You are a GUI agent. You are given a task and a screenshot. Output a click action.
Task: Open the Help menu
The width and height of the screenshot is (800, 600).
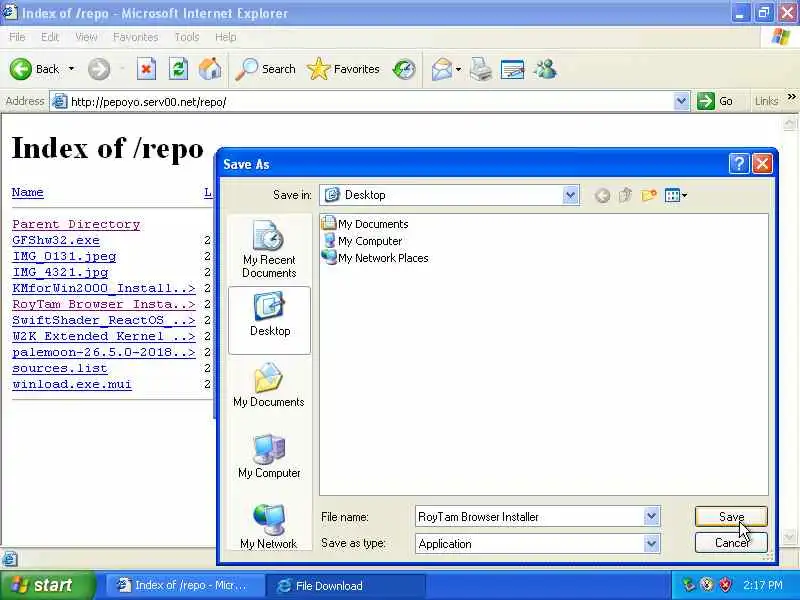226,37
